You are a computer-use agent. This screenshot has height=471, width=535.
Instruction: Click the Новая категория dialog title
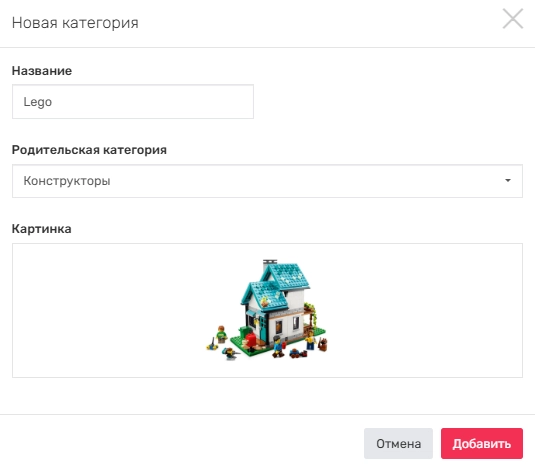[75, 23]
